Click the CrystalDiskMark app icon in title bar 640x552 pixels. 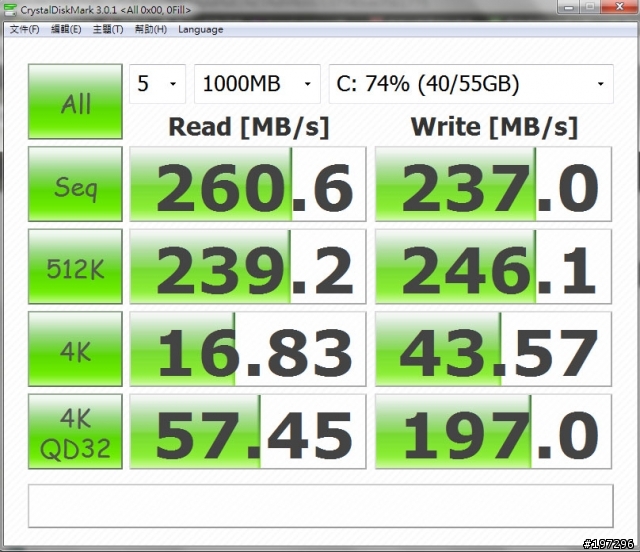[10, 9]
